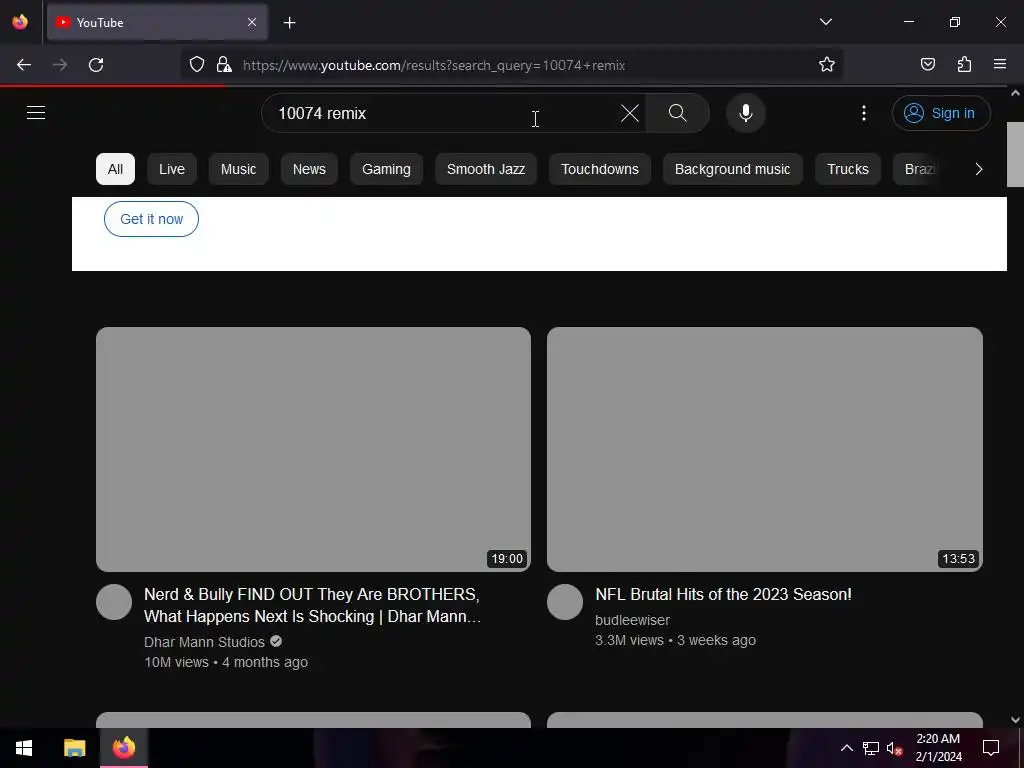1024x768 pixels.
Task: Click the Get it now button
Action: (152, 219)
